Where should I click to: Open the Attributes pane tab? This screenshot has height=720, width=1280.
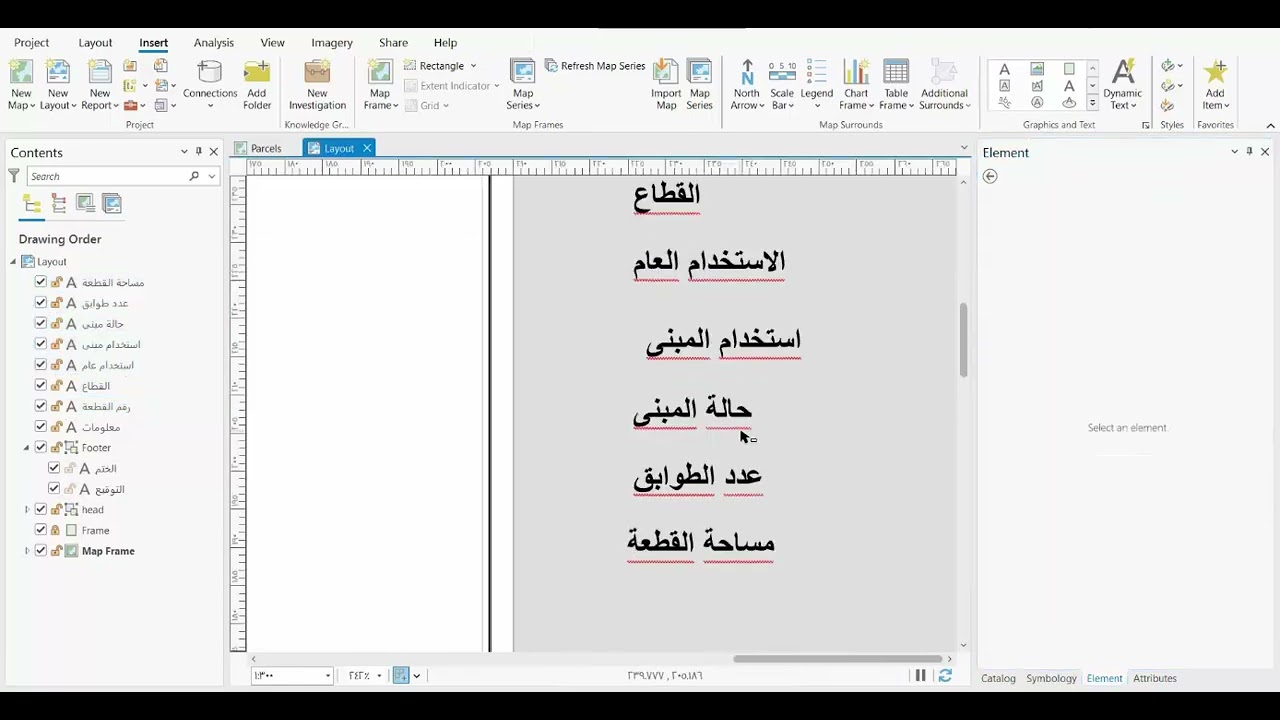[x=1154, y=678]
